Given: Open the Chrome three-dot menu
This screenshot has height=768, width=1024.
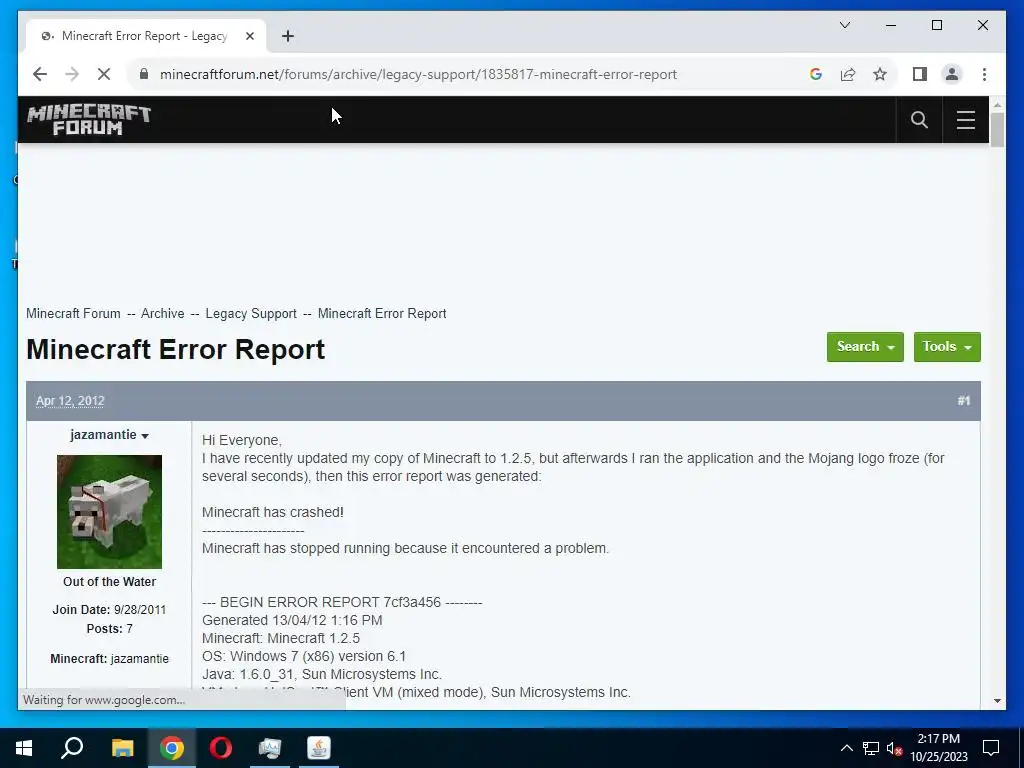Looking at the screenshot, I should click(x=984, y=74).
